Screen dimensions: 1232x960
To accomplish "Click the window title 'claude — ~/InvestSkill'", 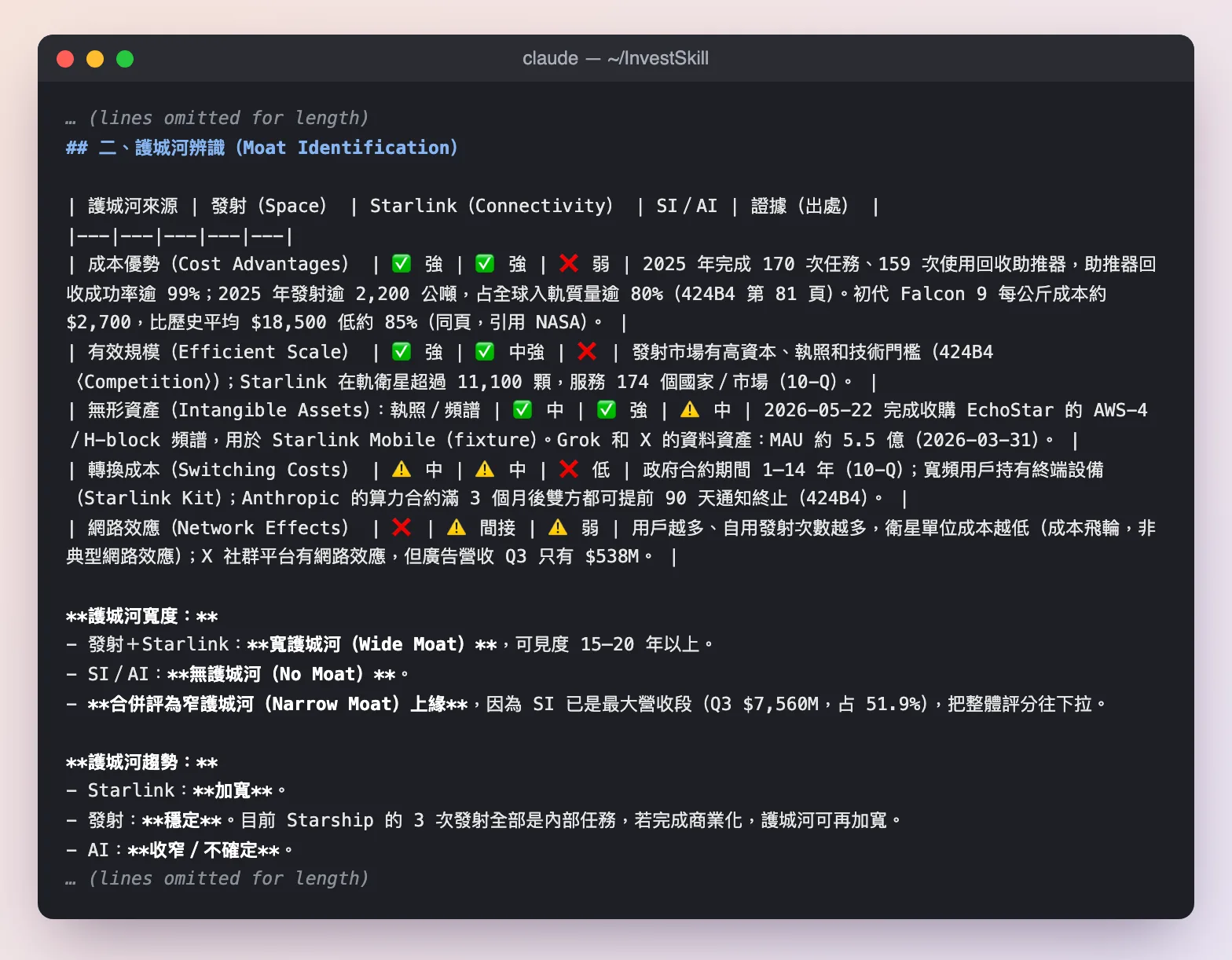I will pos(615,58).
